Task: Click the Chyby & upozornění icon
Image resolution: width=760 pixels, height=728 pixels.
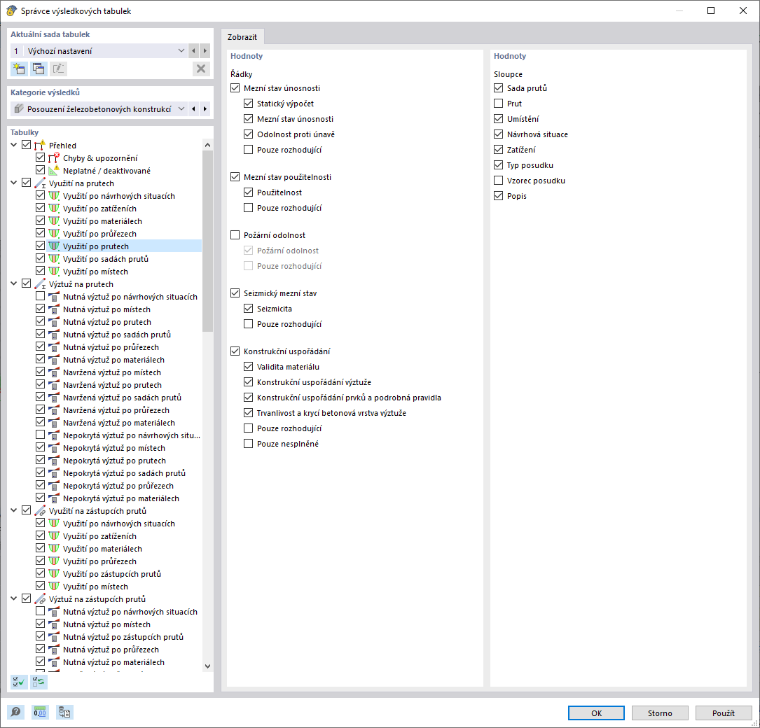Action: (x=54, y=158)
